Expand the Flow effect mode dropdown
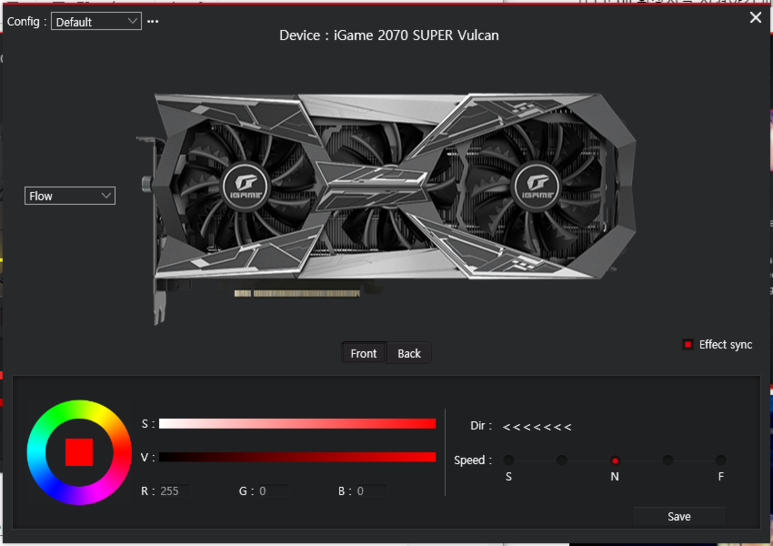The width and height of the screenshot is (773, 546). (x=70, y=196)
